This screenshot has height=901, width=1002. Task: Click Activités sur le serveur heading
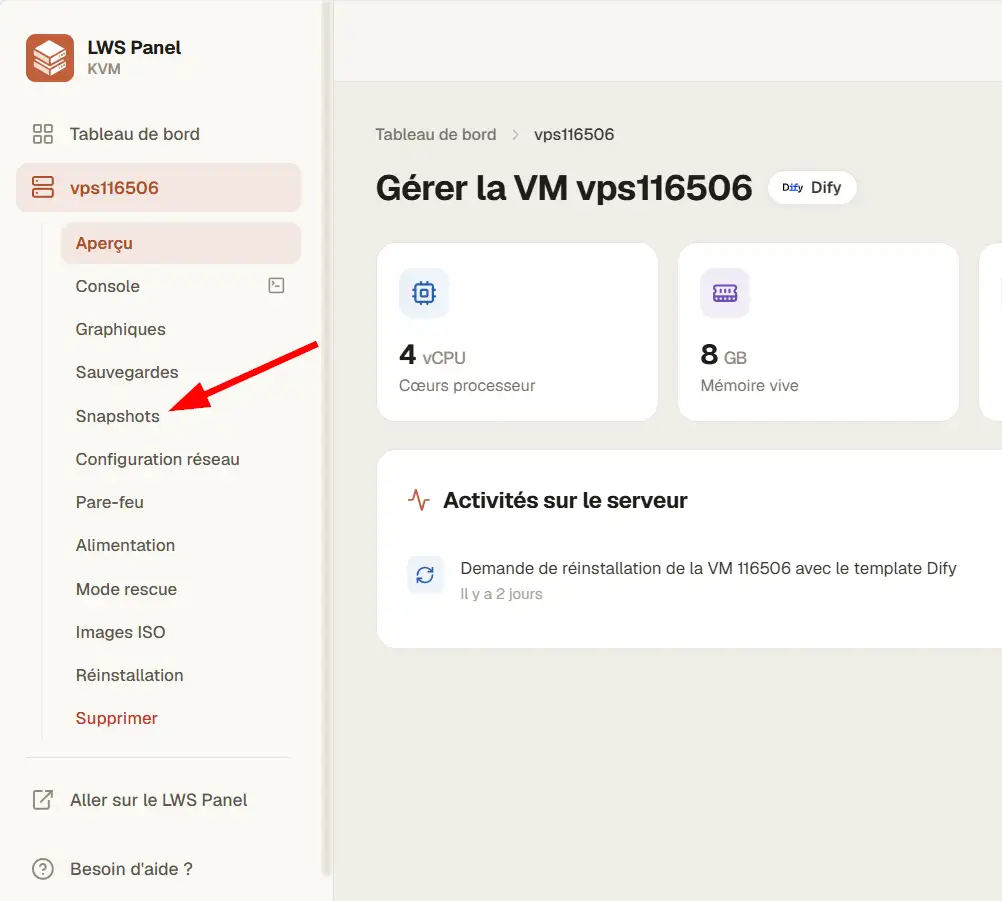[x=565, y=500]
